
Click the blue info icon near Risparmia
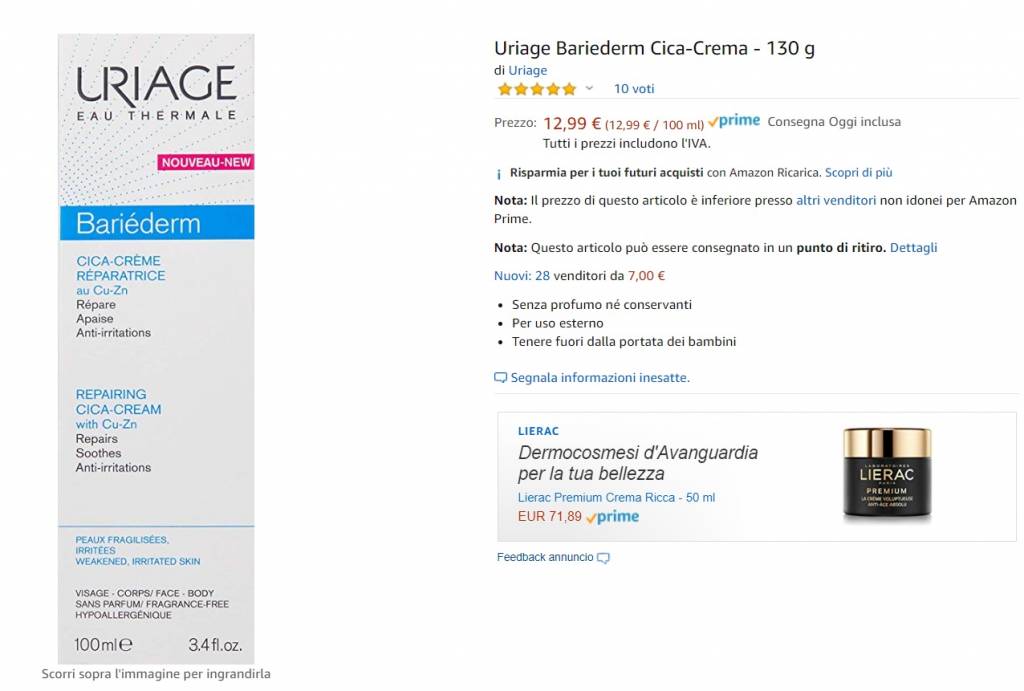coord(499,174)
